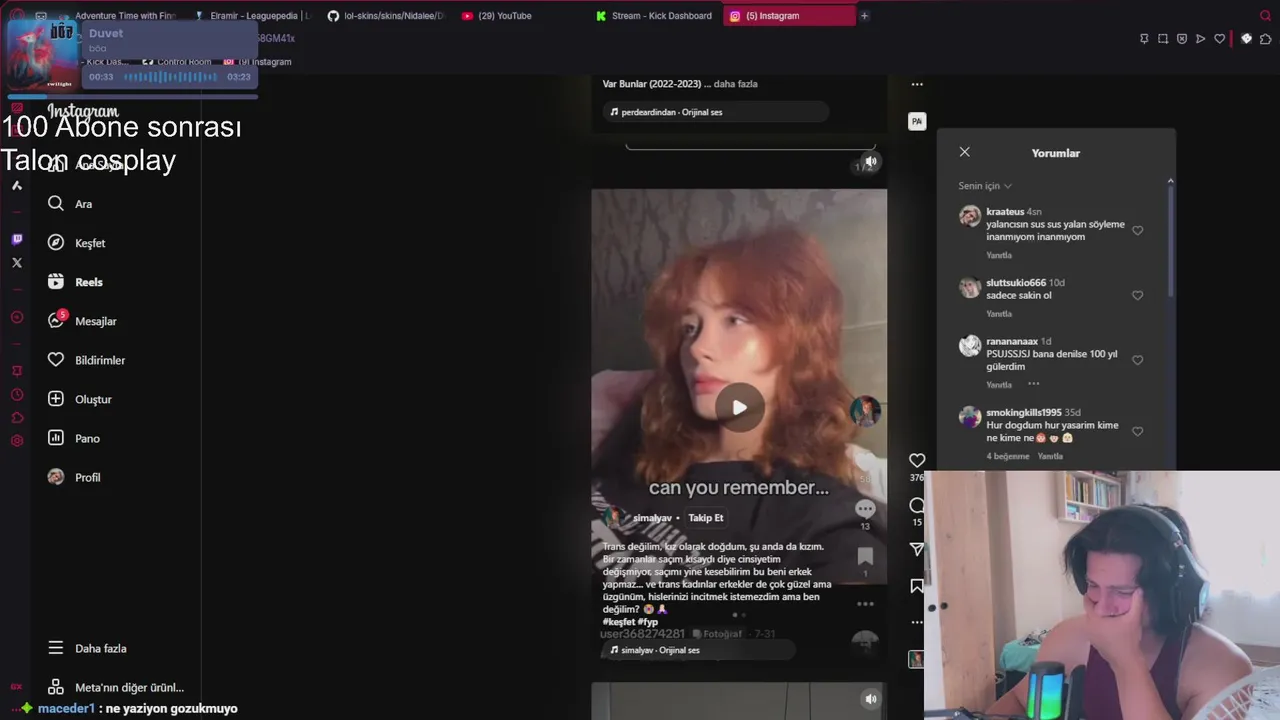Screen dimensions: 1280x720
Task: View 4 beğenme likes on smokingkills1995's comment
Action: pyautogui.click(x=1008, y=456)
